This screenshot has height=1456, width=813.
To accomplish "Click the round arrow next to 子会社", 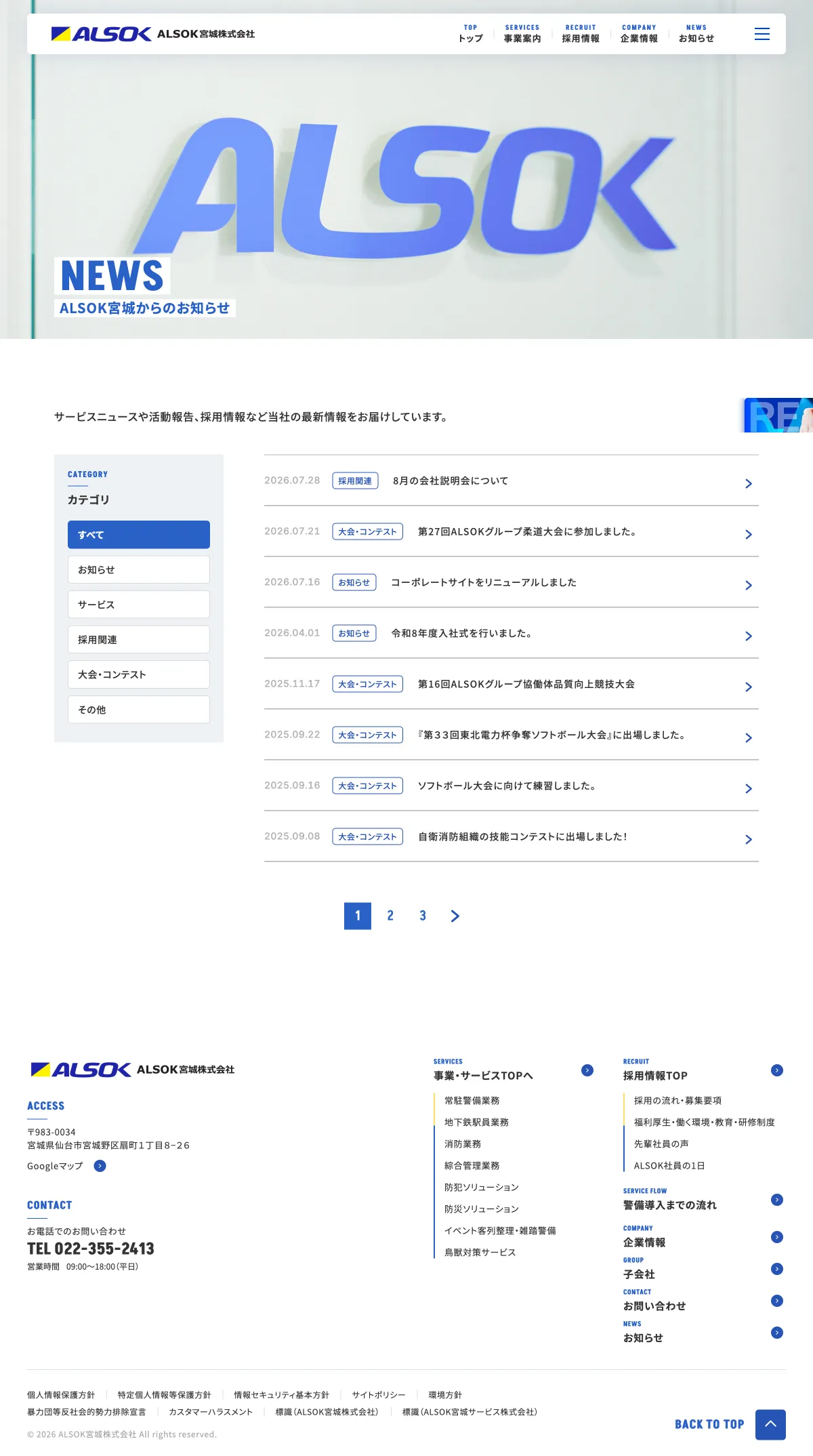I will coord(777,1269).
